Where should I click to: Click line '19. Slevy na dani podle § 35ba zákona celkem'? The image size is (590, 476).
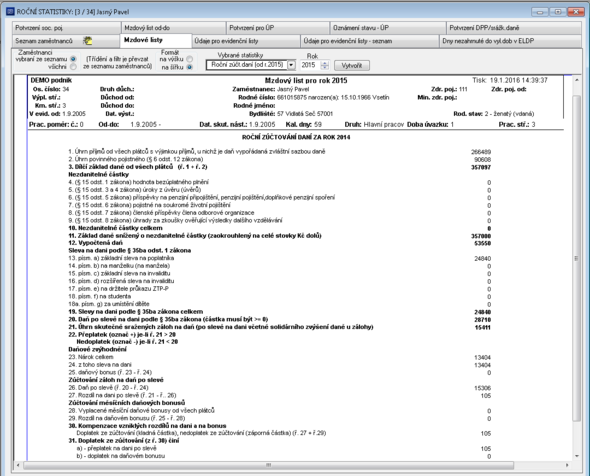point(135,312)
